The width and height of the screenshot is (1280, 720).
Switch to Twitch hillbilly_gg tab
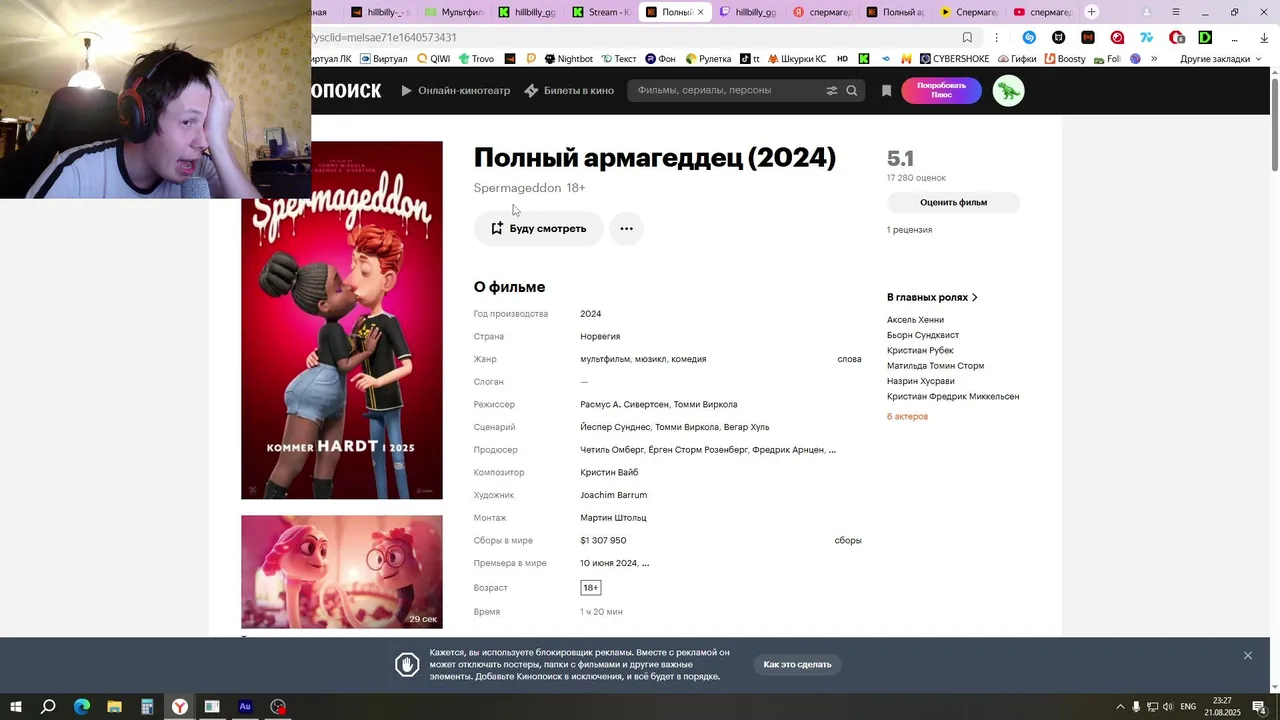(x=748, y=12)
